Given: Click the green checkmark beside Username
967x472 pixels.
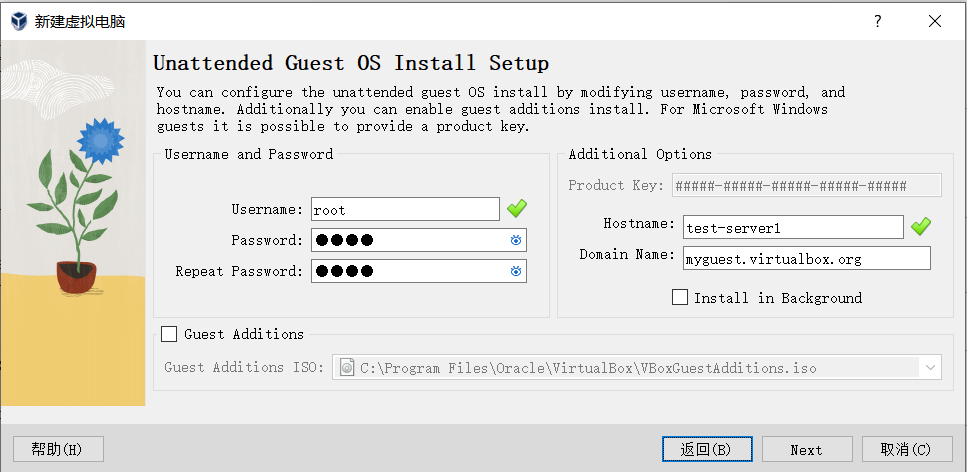Looking at the screenshot, I should (x=516, y=209).
